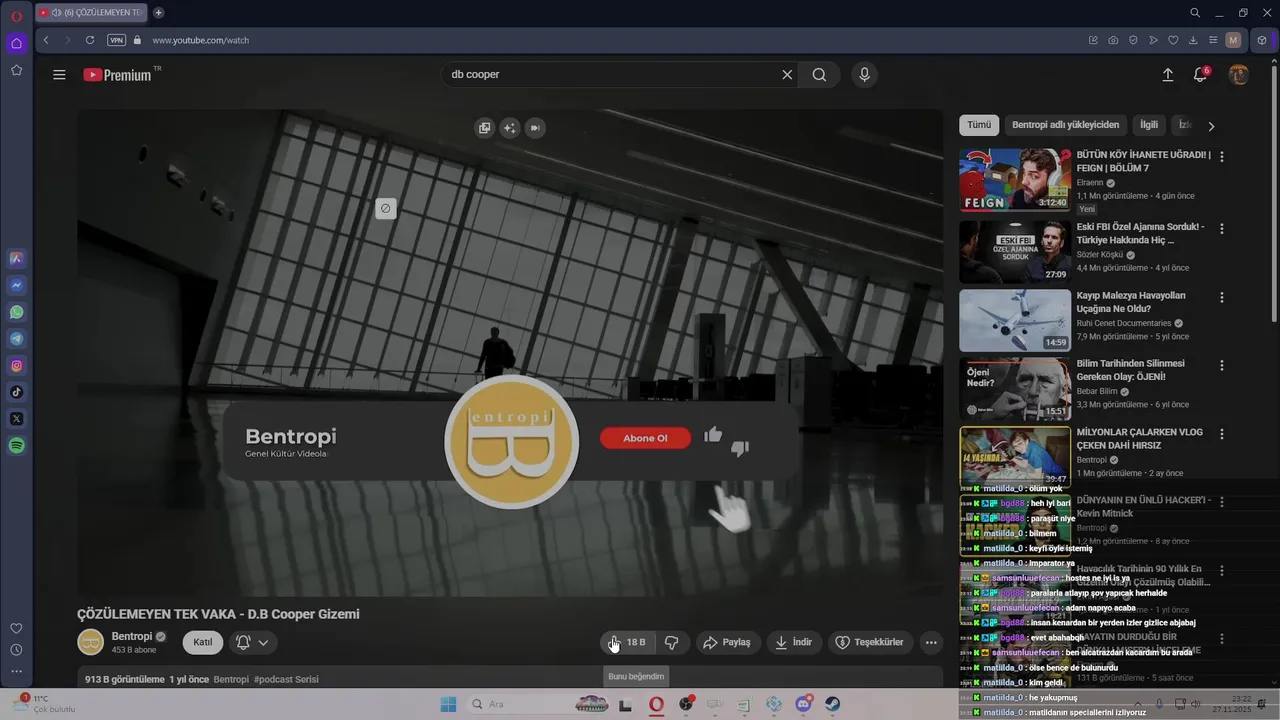Viewport: 1280px width, 720px height.
Task: Select the İlgili filter chip
Action: [1149, 125]
